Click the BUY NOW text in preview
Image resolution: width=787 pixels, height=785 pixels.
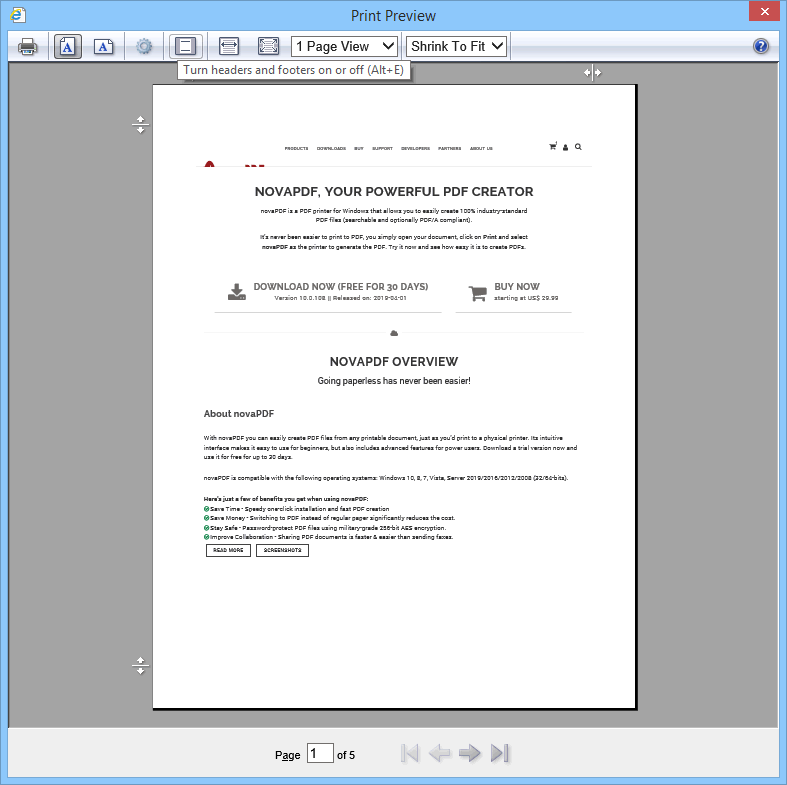[517, 287]
